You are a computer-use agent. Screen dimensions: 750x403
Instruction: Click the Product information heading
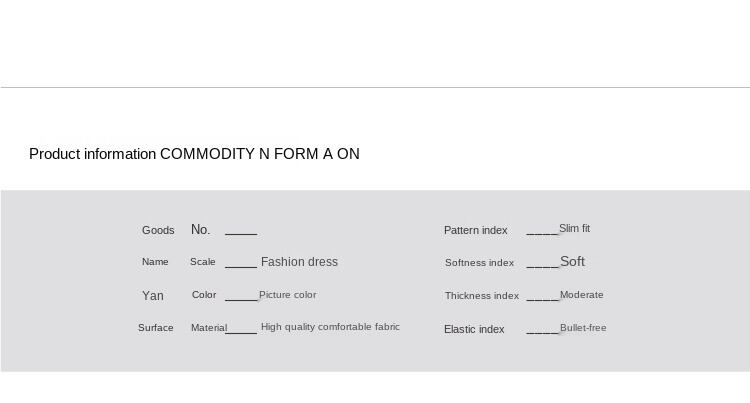[194, 154]
